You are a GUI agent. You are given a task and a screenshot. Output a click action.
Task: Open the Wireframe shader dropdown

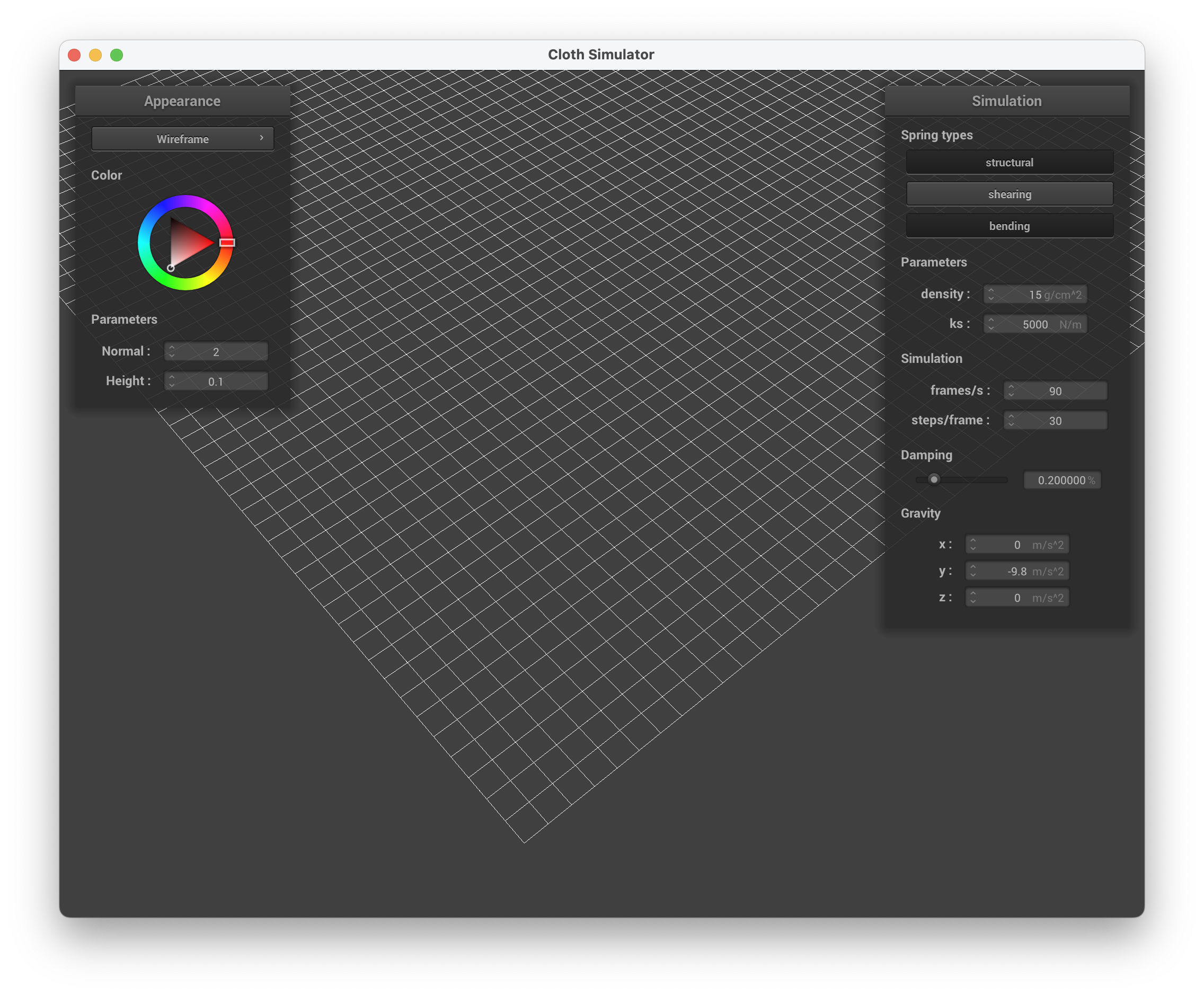[182, 139]
